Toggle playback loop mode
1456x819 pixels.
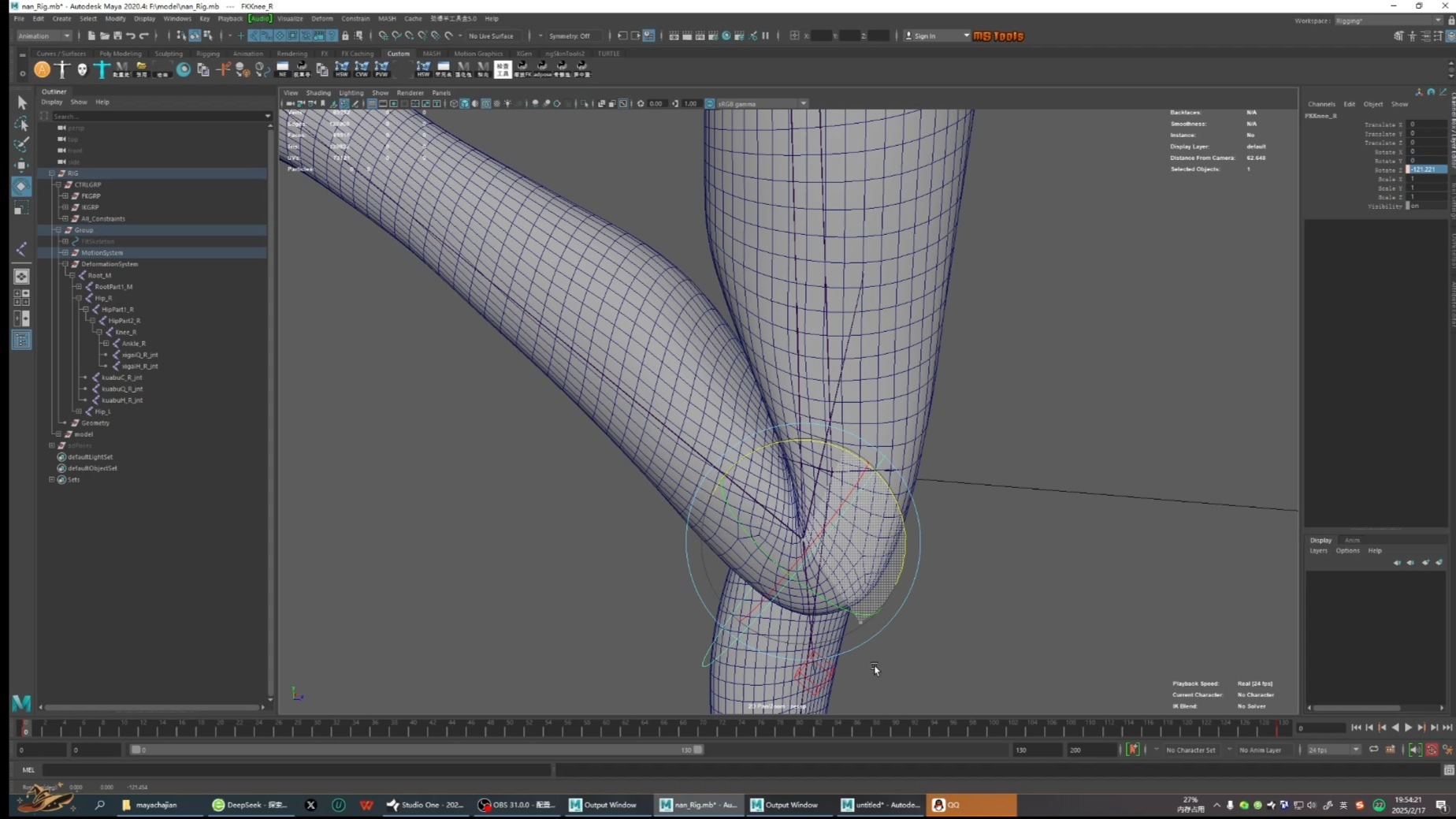1373,750
